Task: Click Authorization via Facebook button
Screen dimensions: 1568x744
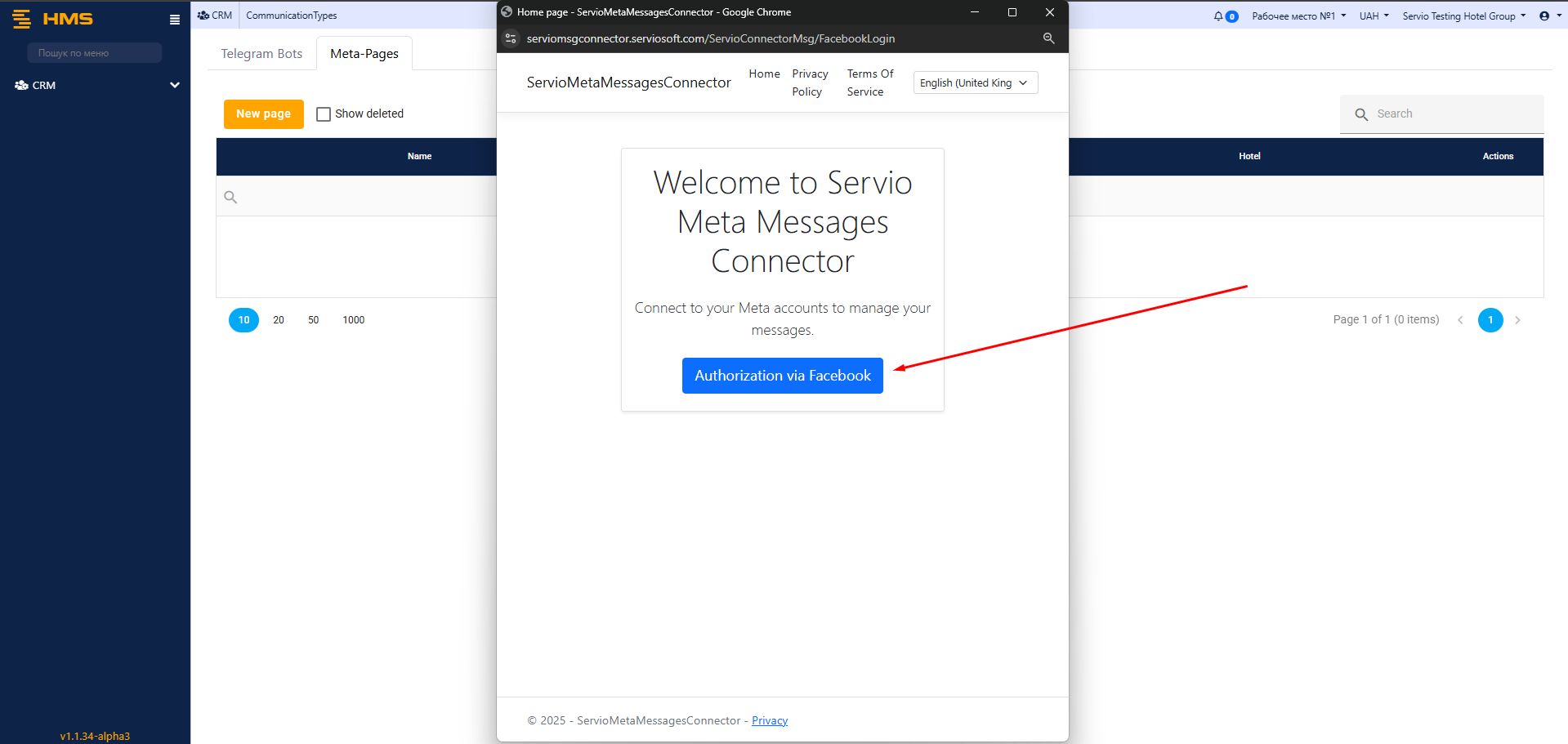Action: click(782, 376)
